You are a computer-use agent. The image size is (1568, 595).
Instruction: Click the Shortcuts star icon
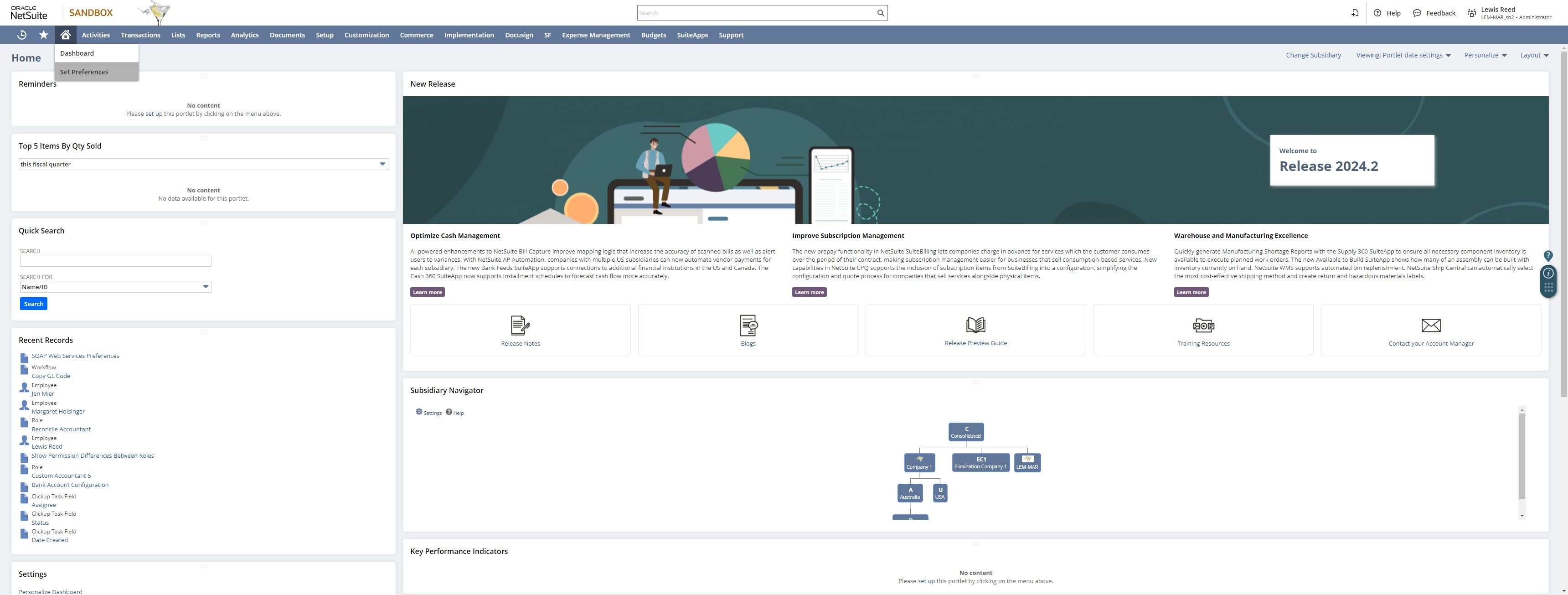pos(43,35)
